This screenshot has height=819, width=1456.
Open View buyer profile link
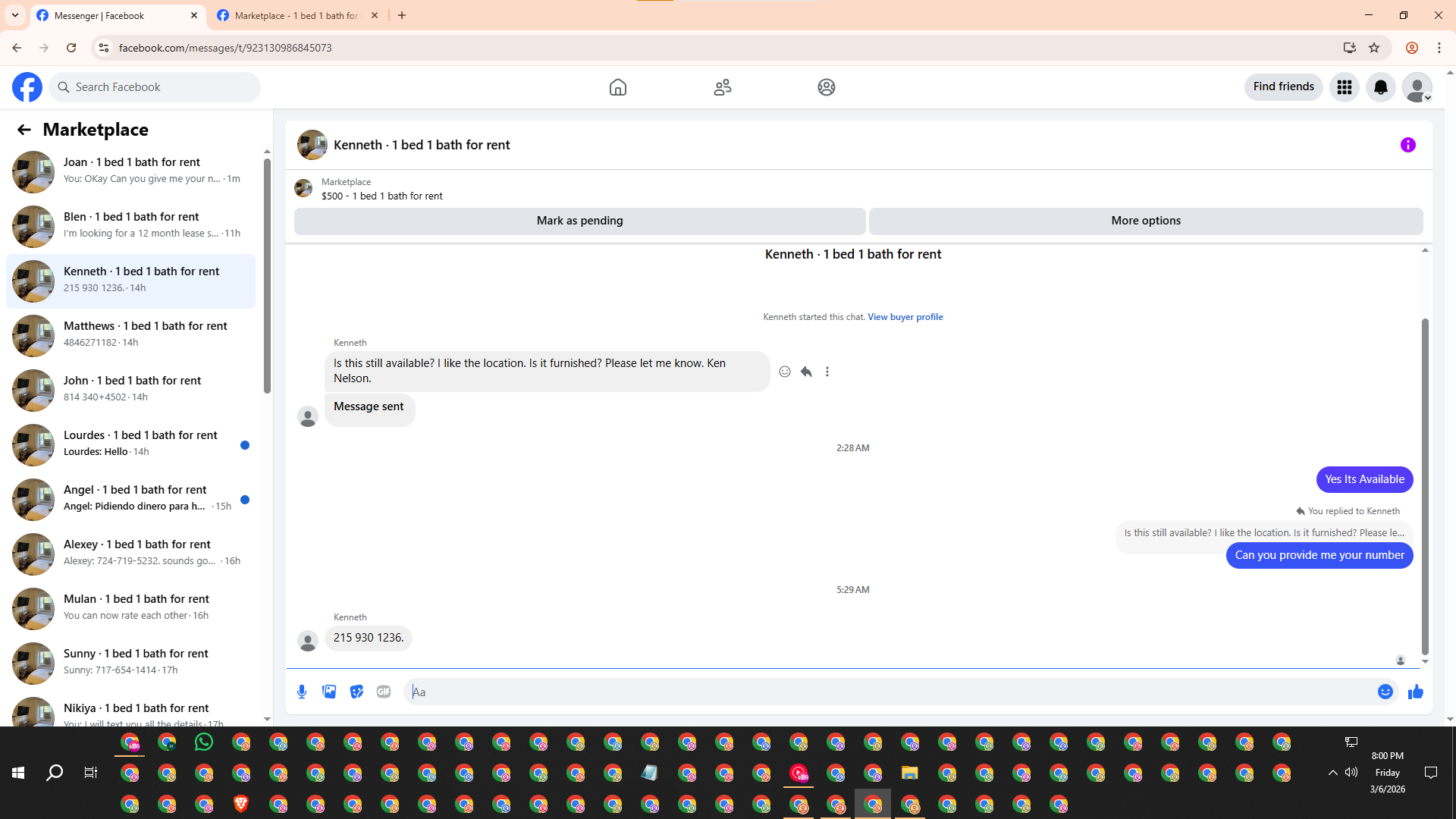905,317
